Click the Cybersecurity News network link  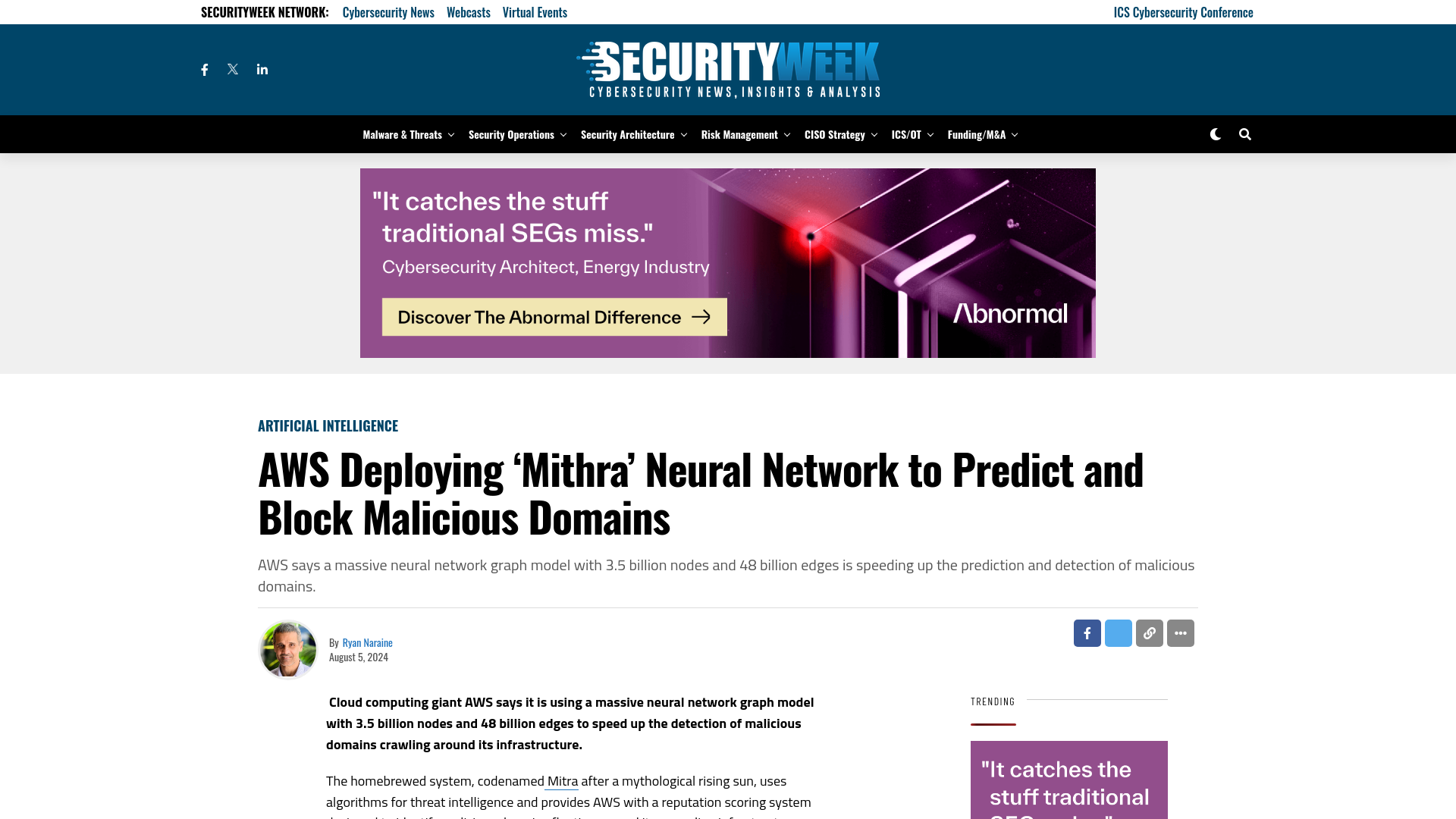tap(388, 12)
